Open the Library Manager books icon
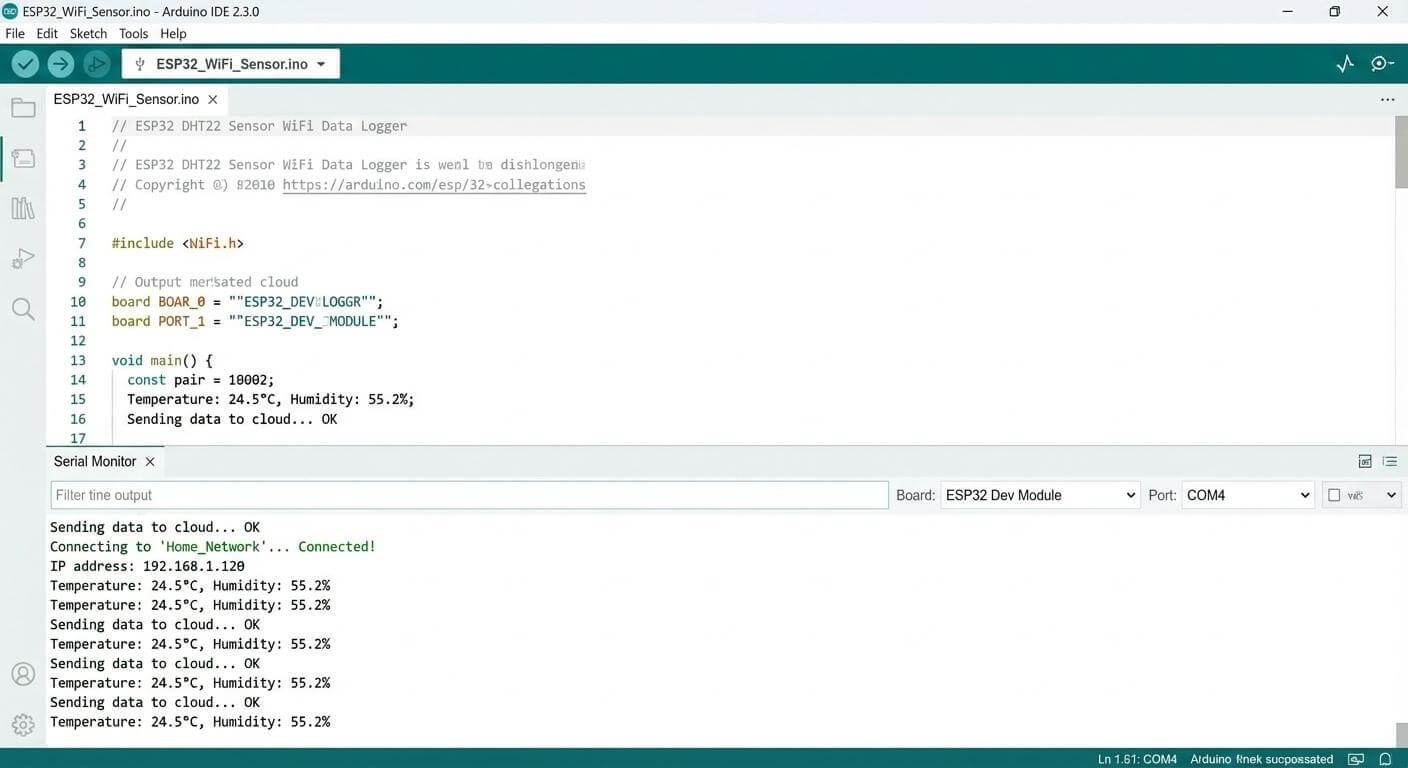The width and height of the screenshot is (1408, 768). [x=23, y=208]
